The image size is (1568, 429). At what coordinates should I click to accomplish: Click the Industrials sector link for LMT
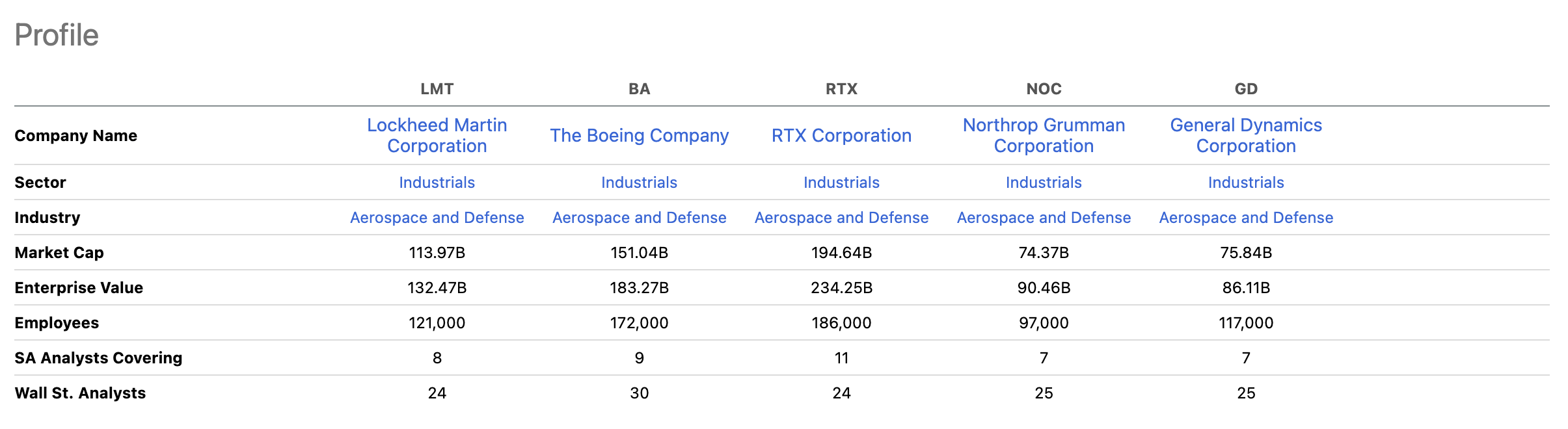point(437,183)
